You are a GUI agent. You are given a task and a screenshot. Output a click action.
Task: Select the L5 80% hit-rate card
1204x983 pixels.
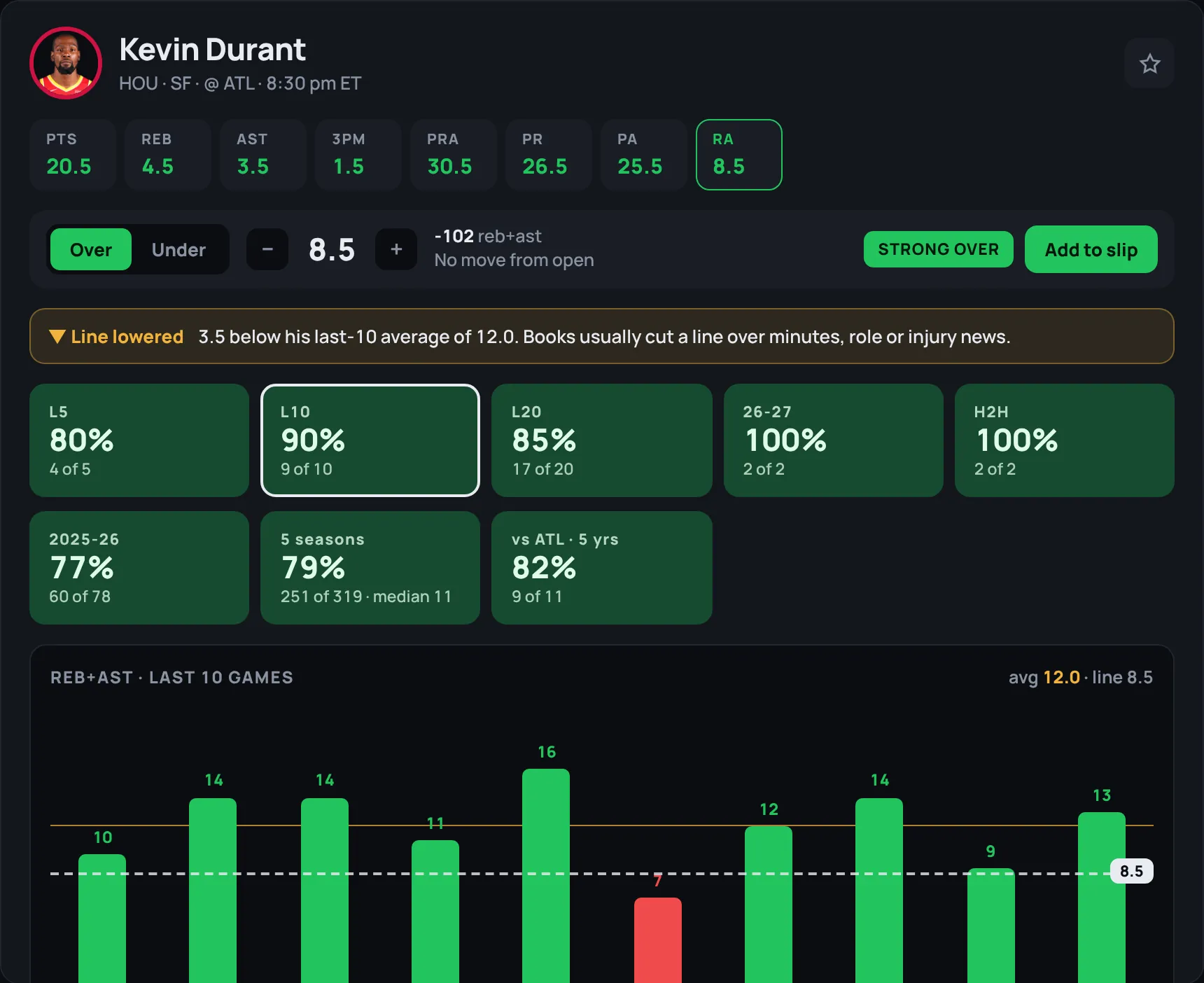click(139, 440)
